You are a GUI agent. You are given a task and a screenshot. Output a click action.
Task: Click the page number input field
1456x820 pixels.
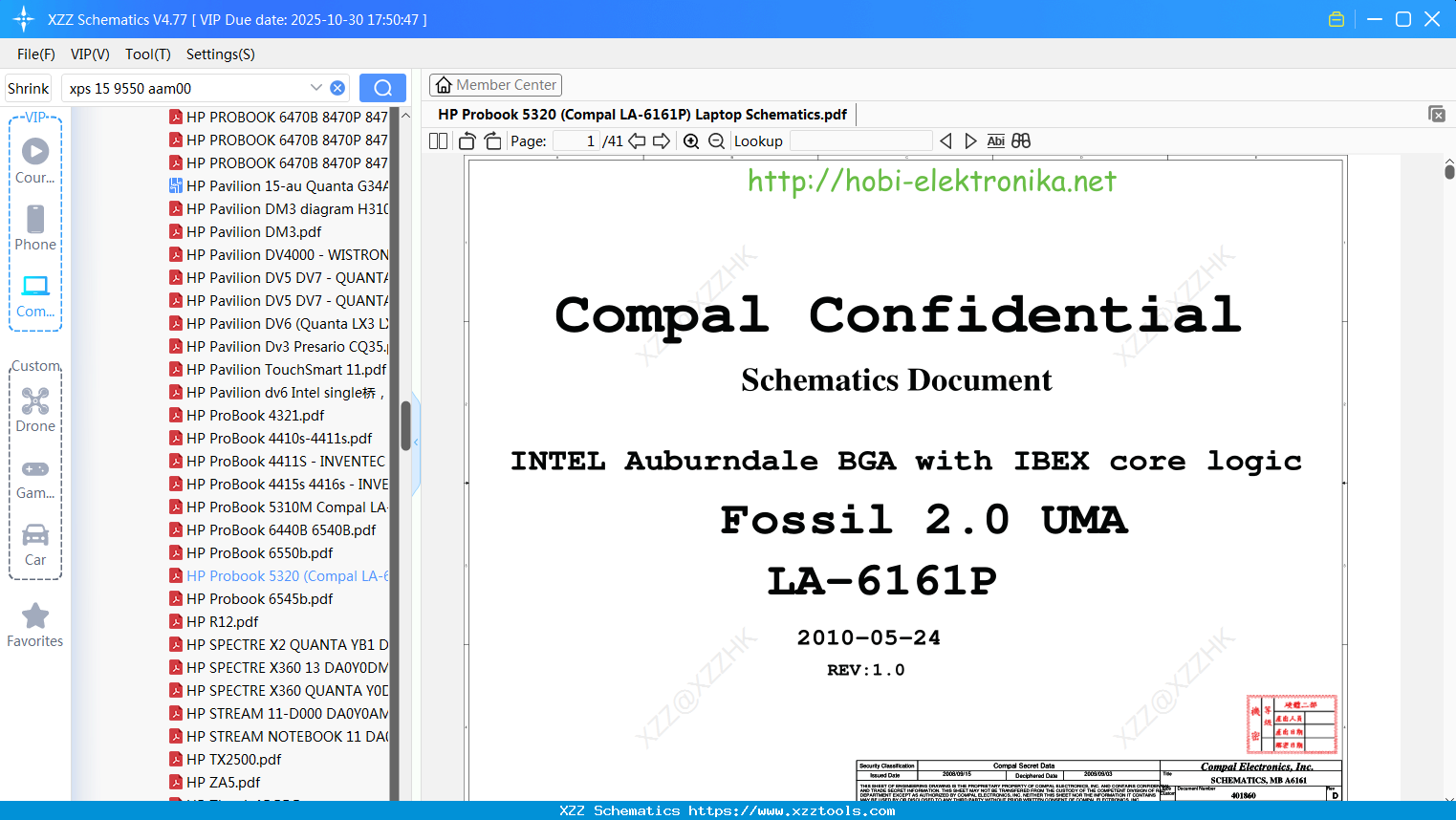point(576,140)
